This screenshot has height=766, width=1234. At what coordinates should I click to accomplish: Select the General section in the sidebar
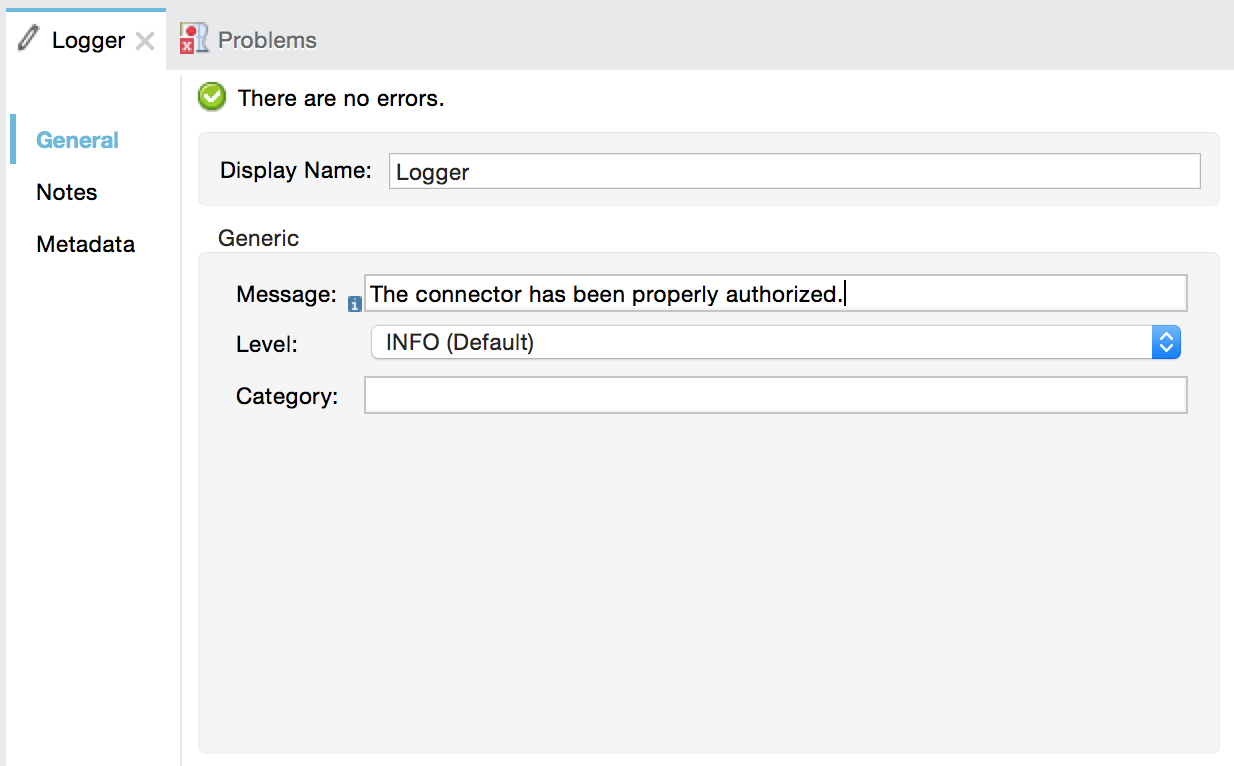click(x=78, y=140)
